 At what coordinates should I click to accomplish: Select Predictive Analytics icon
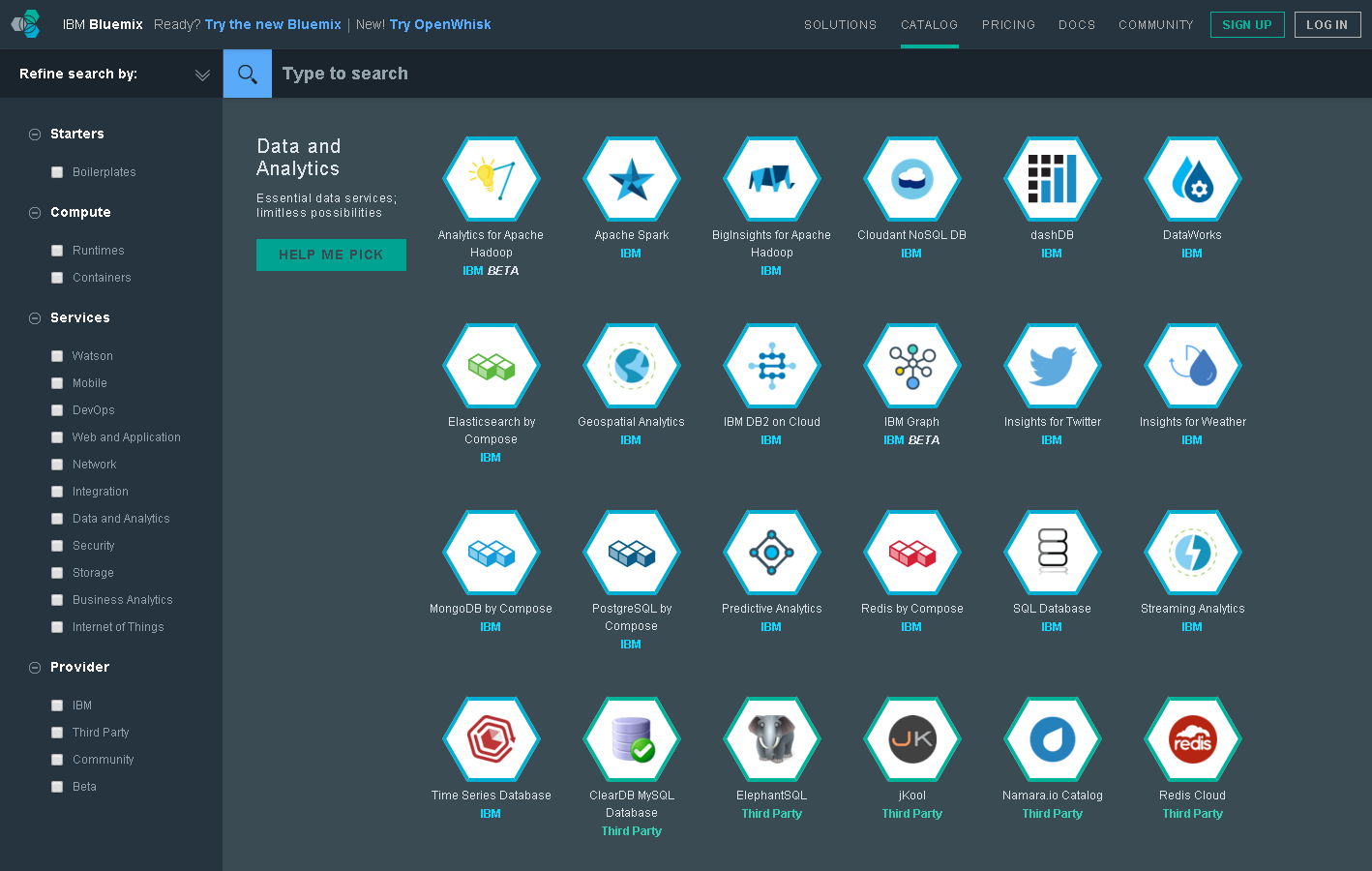point(772,553)
